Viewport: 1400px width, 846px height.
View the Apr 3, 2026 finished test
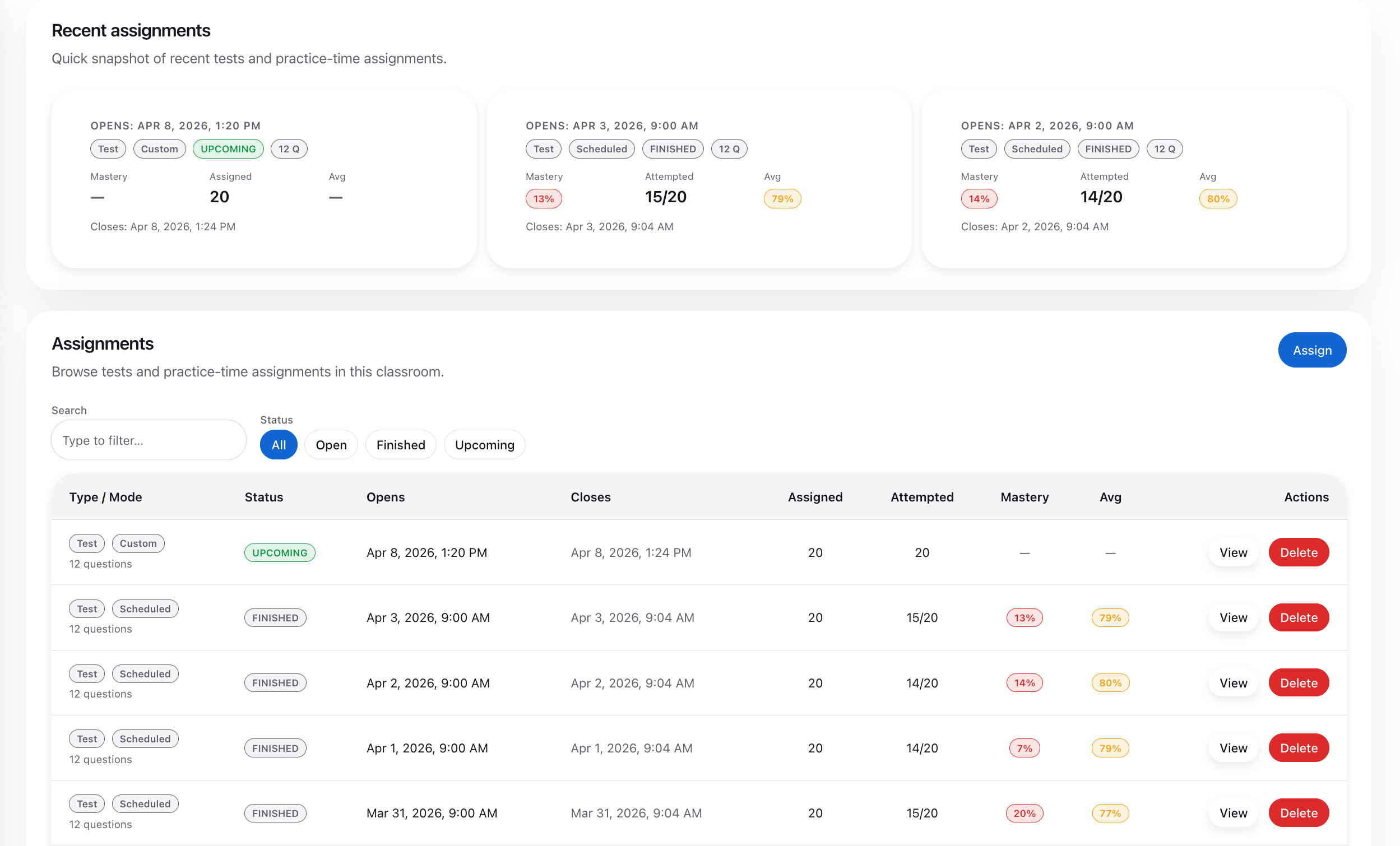tap(1233, 617)
